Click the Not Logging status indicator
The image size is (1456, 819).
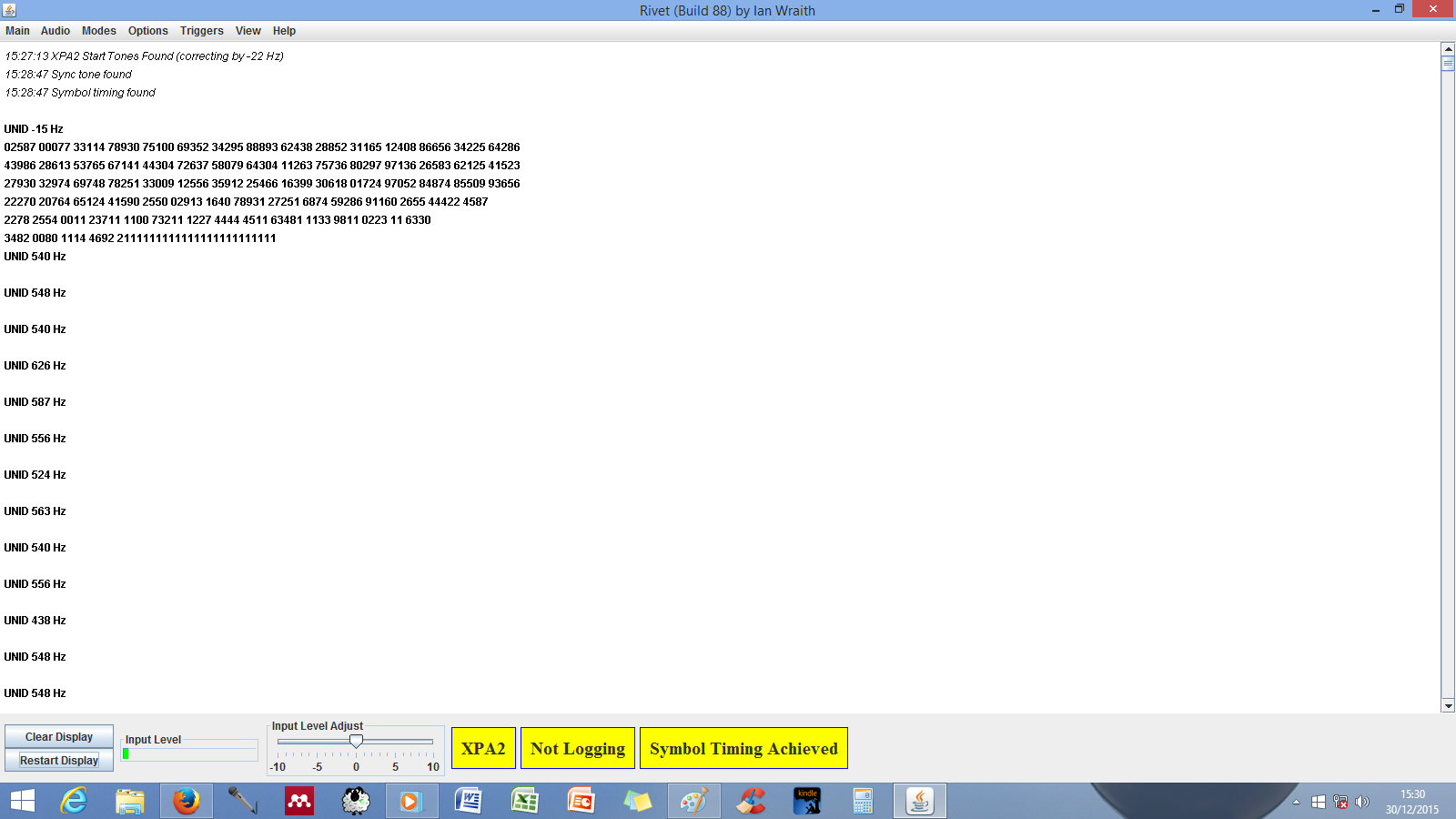(577, 748)
